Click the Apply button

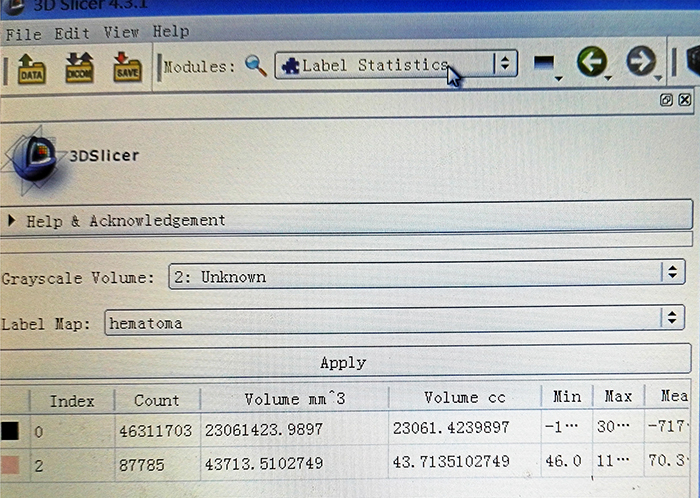pos(346,362)
